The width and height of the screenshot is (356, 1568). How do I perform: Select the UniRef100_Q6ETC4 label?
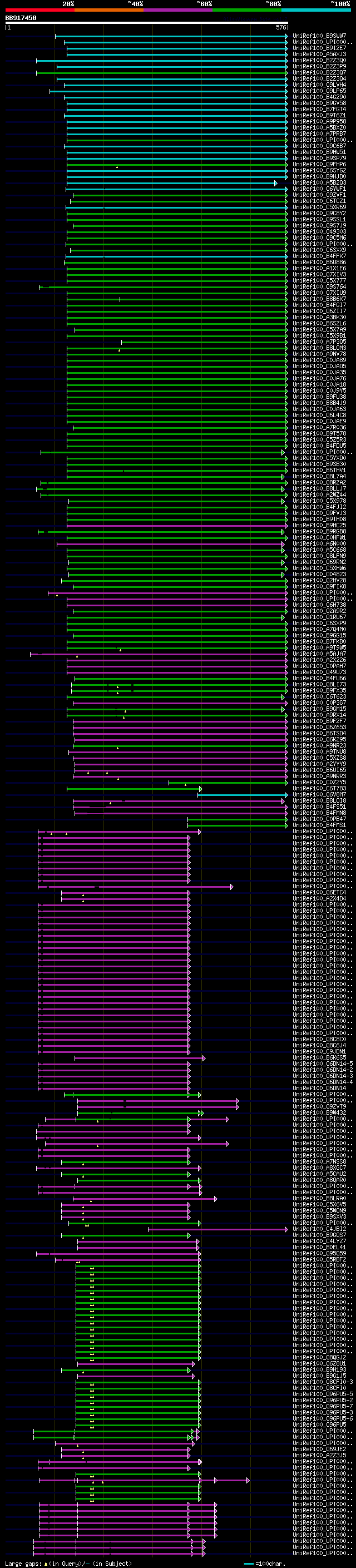pyautogui.click(x=319, y=892)
